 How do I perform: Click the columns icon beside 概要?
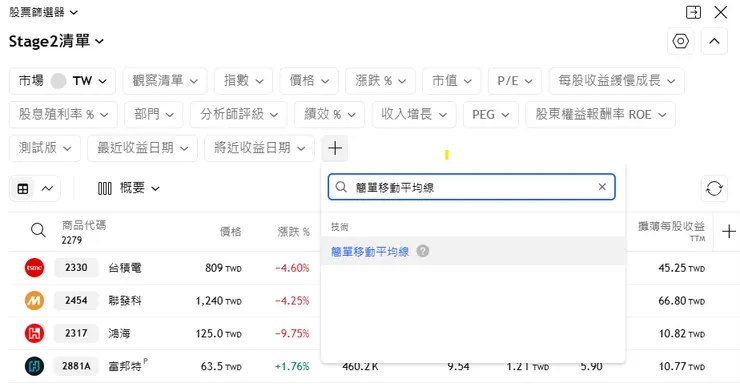click(105, 189)
